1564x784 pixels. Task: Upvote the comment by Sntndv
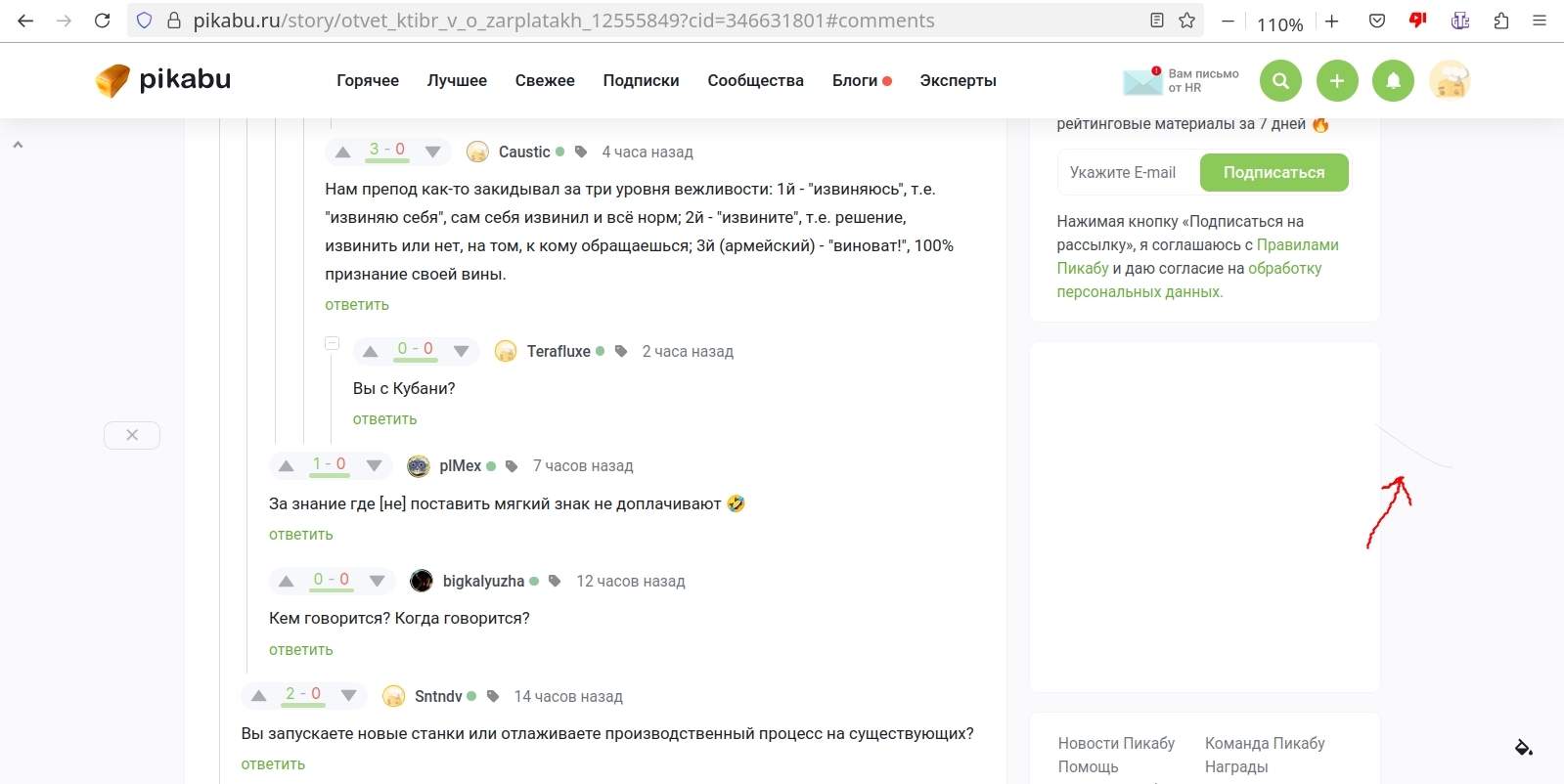coord(259,696)
